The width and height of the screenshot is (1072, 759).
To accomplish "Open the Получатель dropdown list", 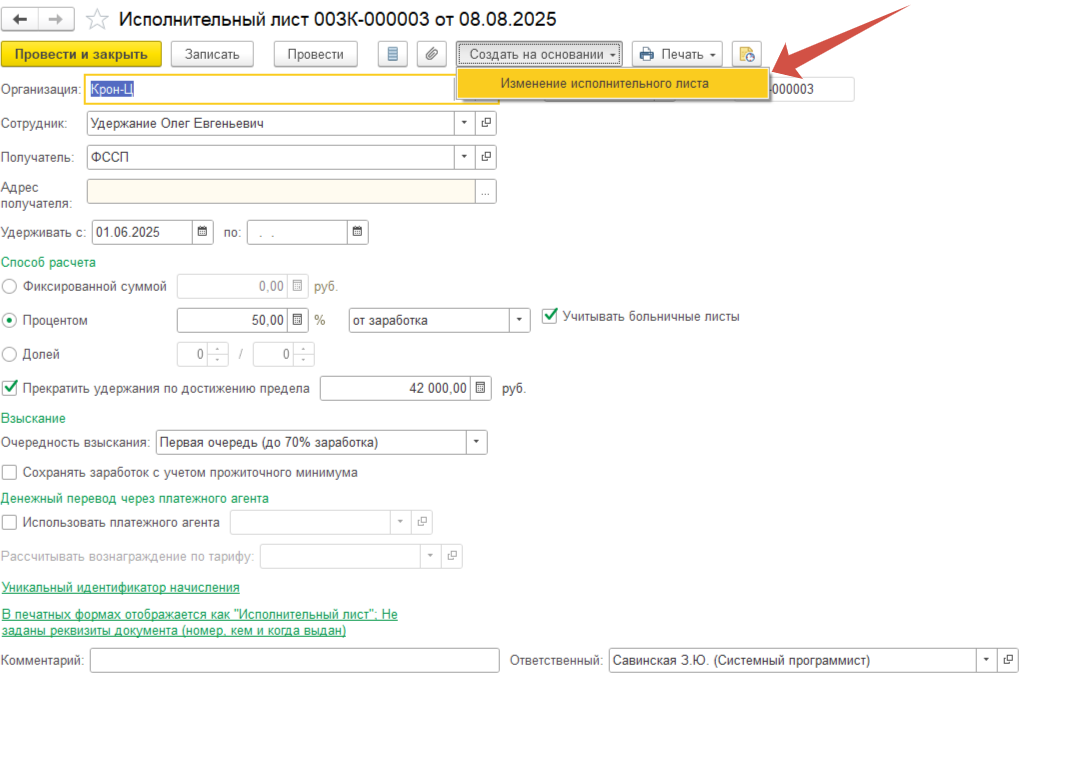I will point(464,157).
